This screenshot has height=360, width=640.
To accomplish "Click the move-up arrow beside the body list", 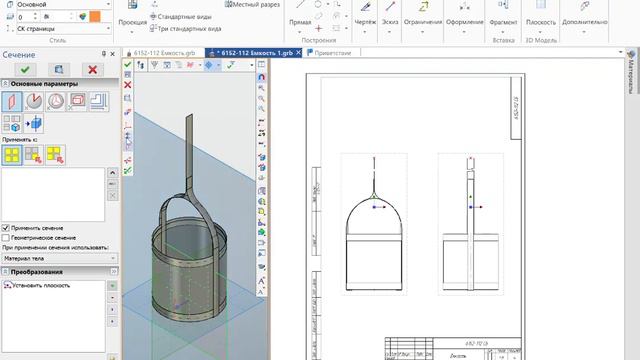I will (x=113, y=173).
